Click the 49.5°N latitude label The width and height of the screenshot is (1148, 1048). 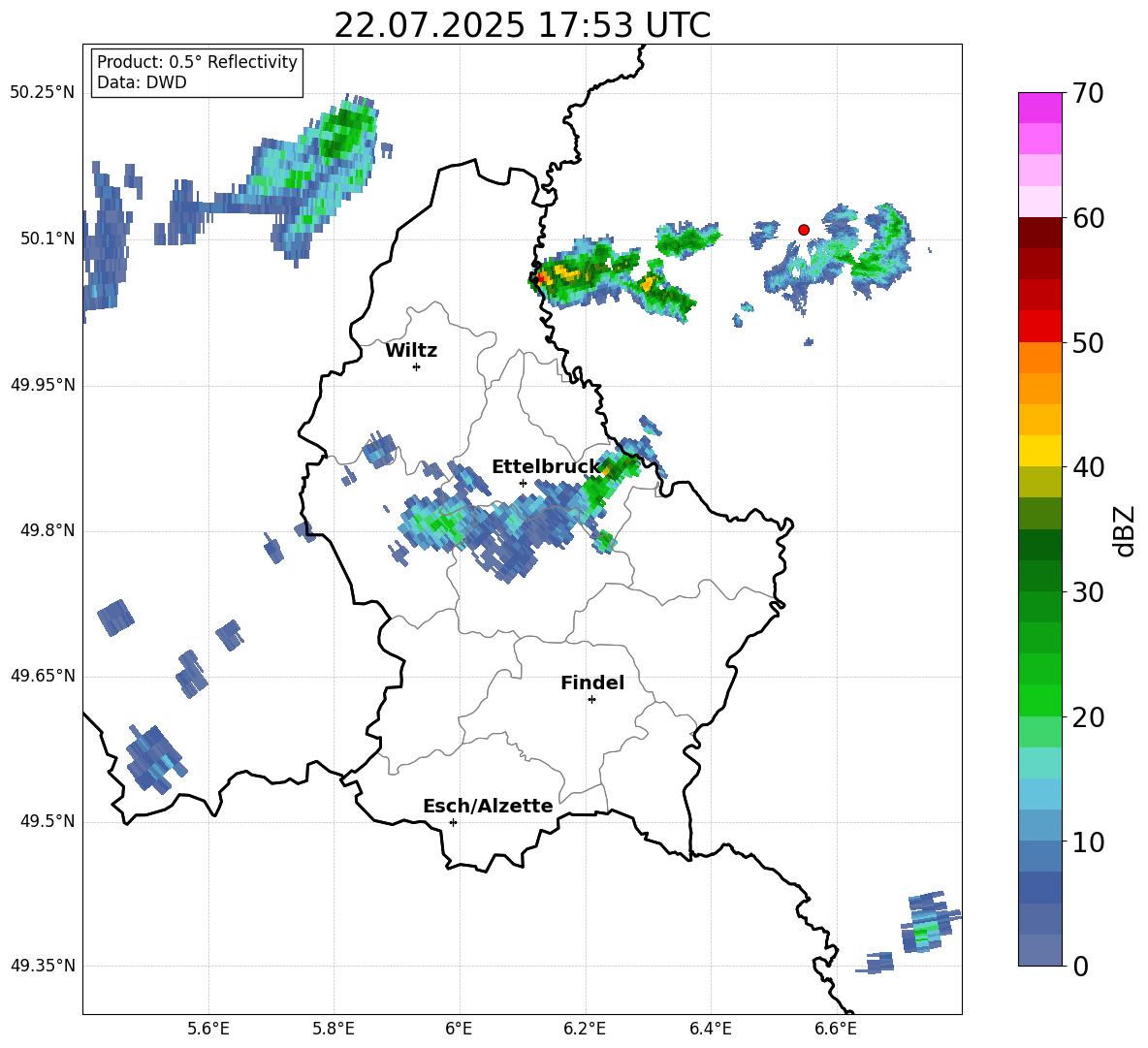tap(48, 821)
